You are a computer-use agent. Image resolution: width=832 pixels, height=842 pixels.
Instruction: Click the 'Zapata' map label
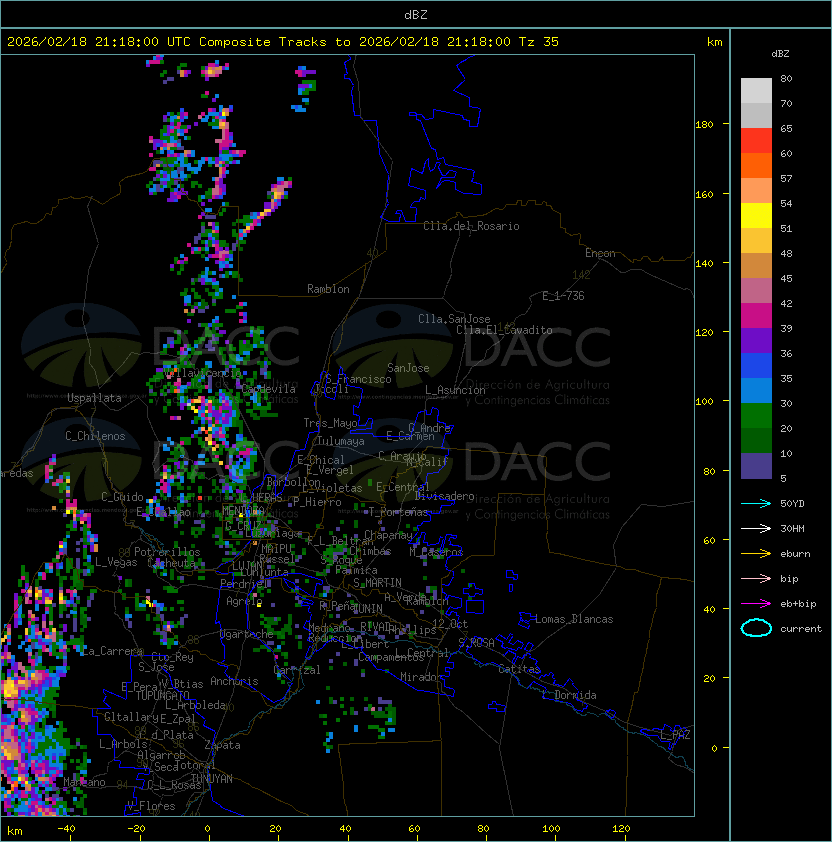point(222,745)
